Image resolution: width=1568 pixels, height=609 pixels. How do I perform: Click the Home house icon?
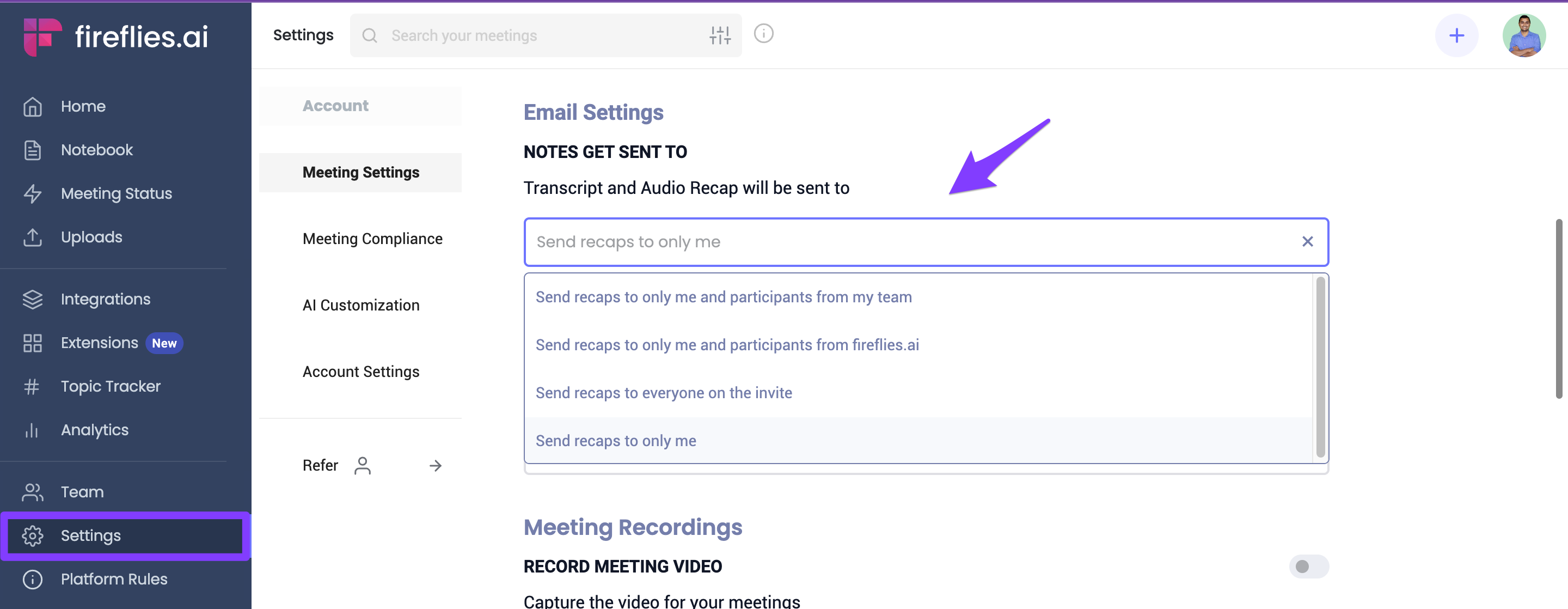(32, 107)
